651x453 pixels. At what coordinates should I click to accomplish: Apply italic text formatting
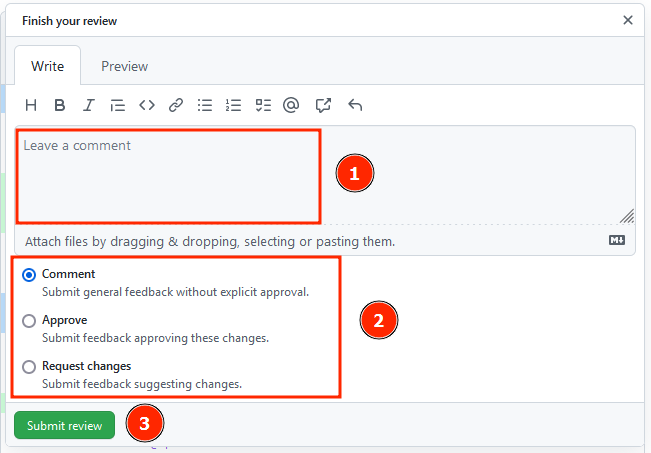pos(88,105)
